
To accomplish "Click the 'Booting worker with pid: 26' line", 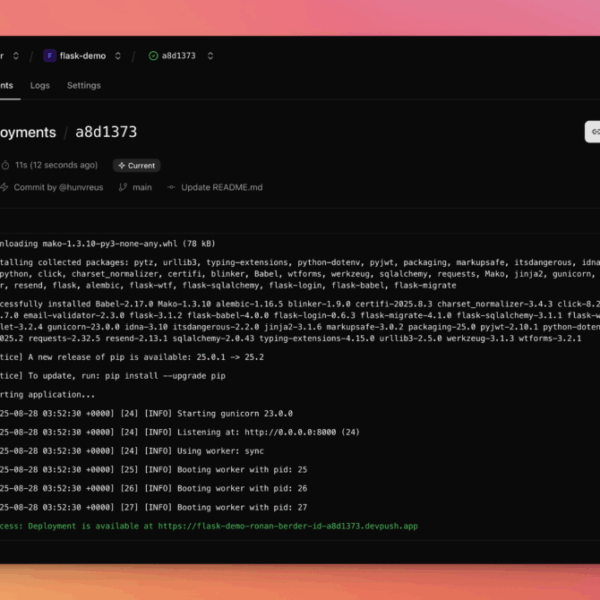I will (153, 489).
